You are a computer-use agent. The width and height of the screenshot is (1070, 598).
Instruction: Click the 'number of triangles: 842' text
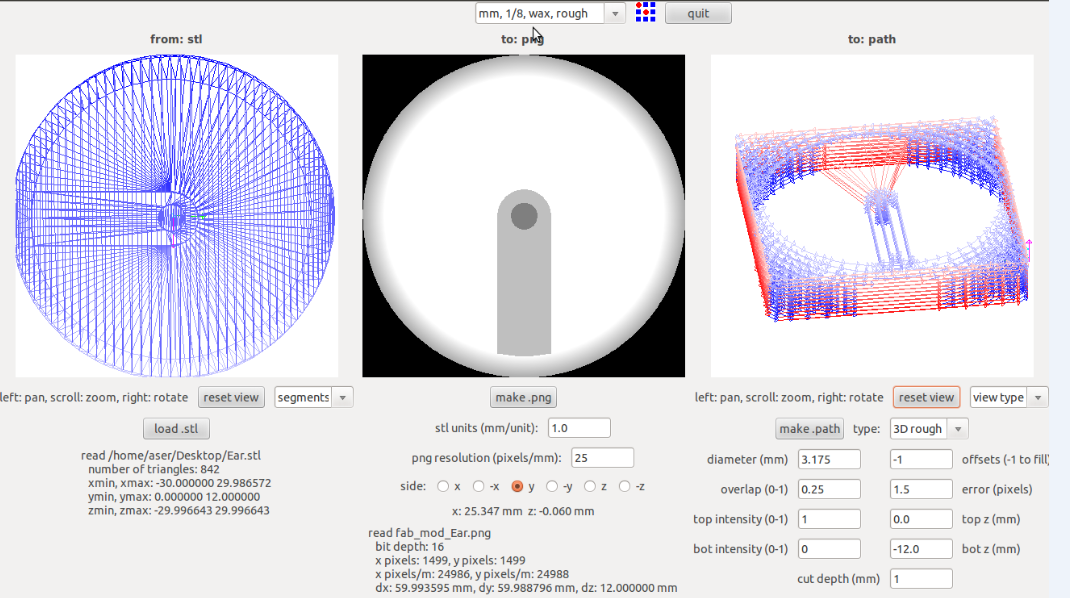pyautogui.click(x=154, y=469)
